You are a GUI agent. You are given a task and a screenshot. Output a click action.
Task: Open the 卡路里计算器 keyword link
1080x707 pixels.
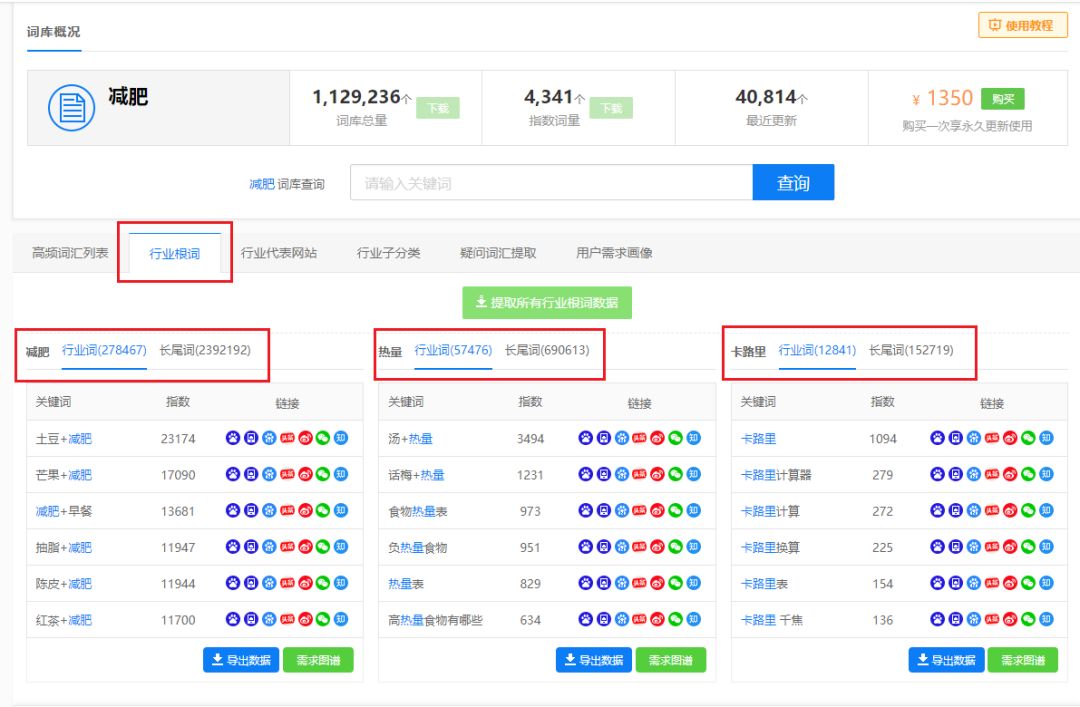(x=776, y=475)
